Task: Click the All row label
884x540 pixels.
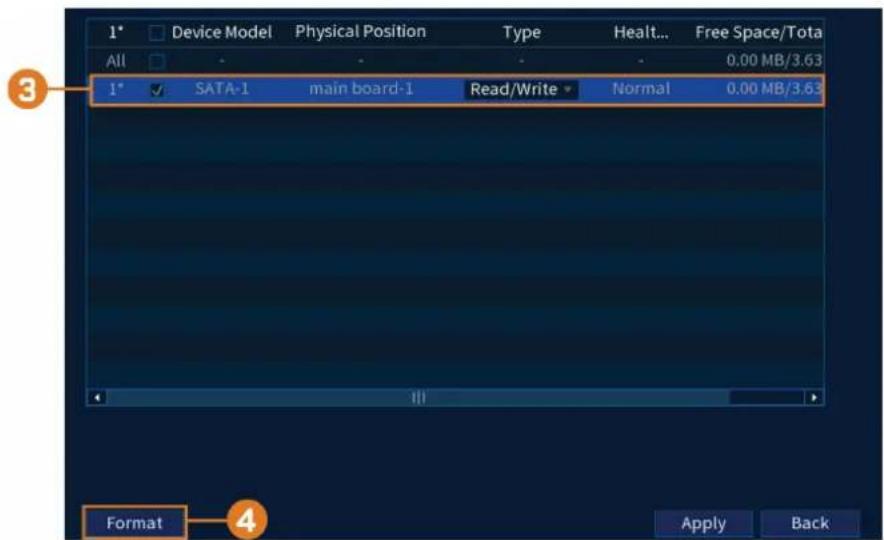Action: coord(116,61)
